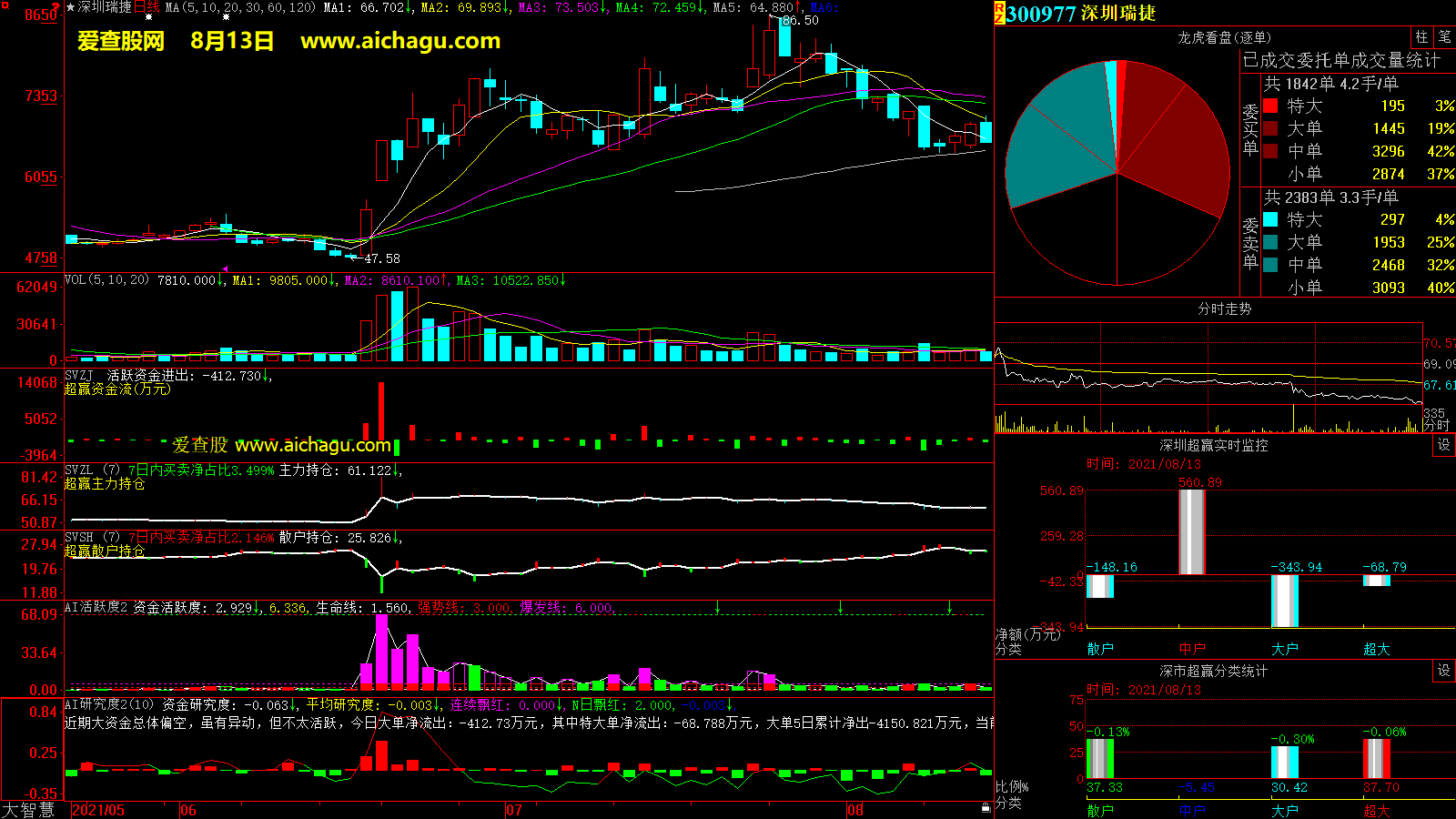Click the MA(5,10,20,30,60,120) indicator parameters
Screen dimensions: 1456x819
(x=241, y=7)
